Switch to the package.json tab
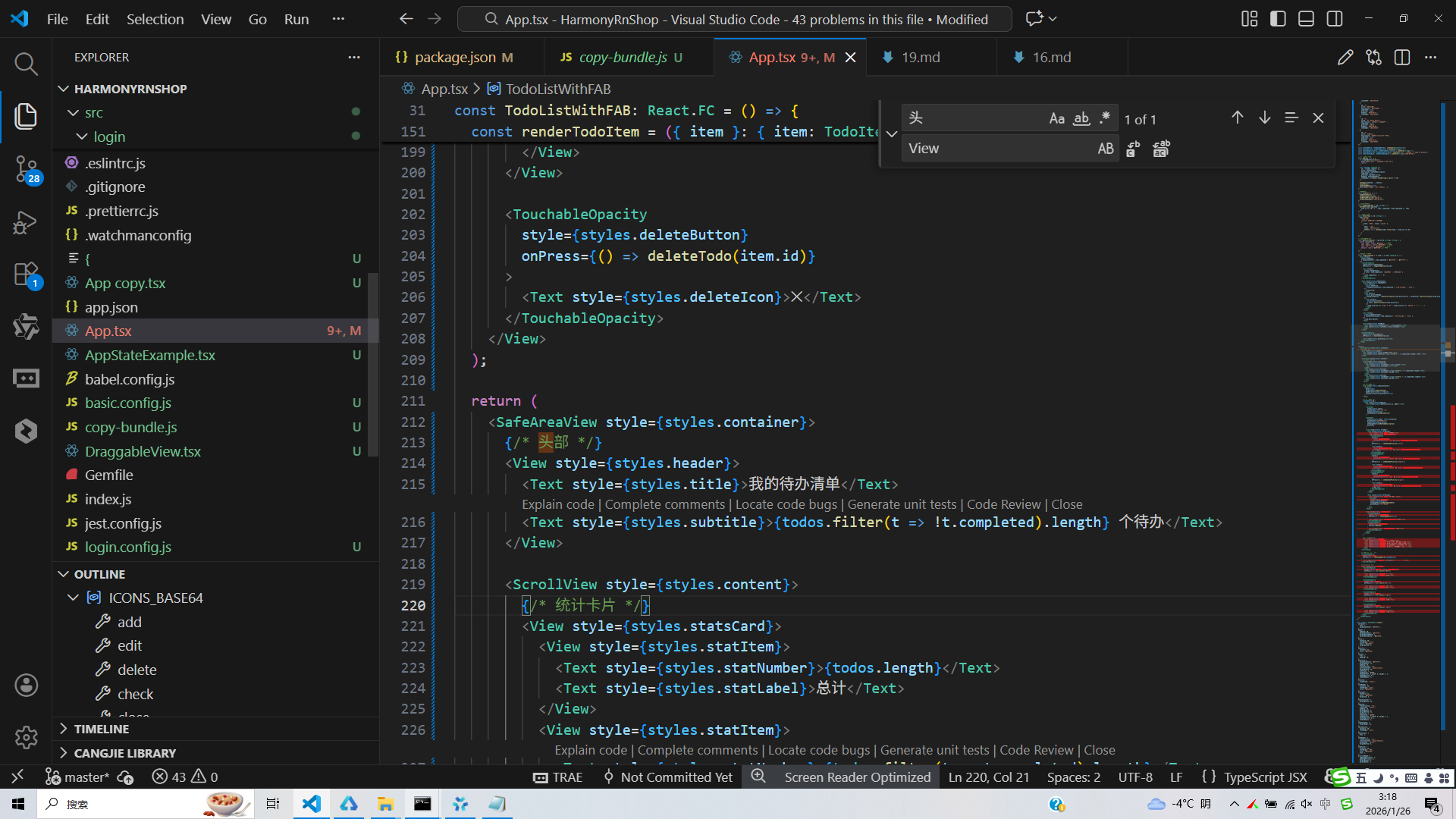The height and width of the screenshot is (819, 1456). 454,58
